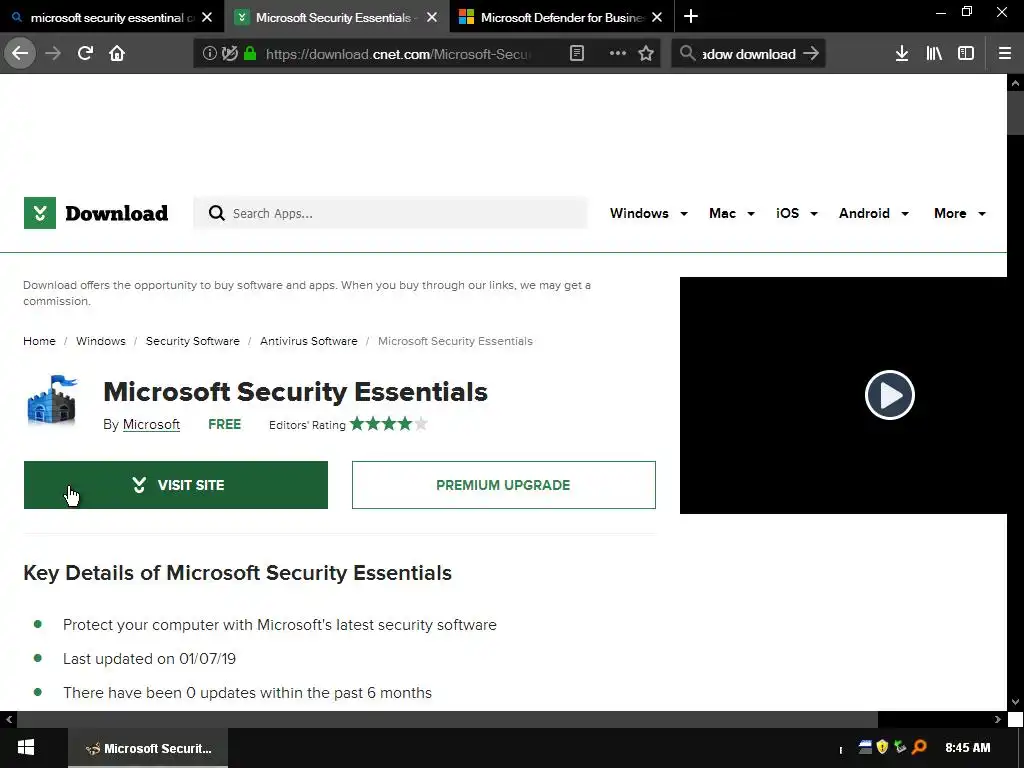The image size is (1024, 768).
Task: Click the forward navigation arrow
Action: click(x=53, y=53)
